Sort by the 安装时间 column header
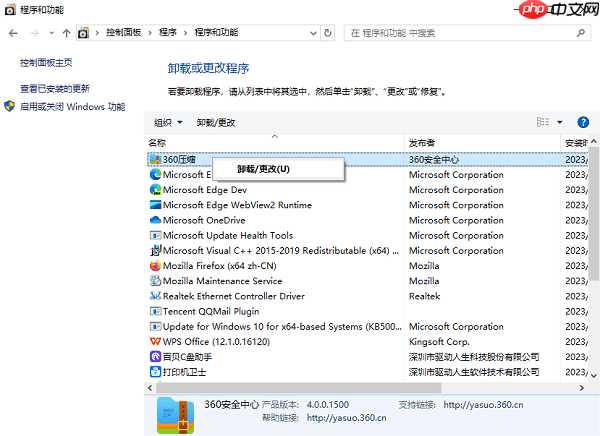600x436 pixels. [x=575, y=143]
